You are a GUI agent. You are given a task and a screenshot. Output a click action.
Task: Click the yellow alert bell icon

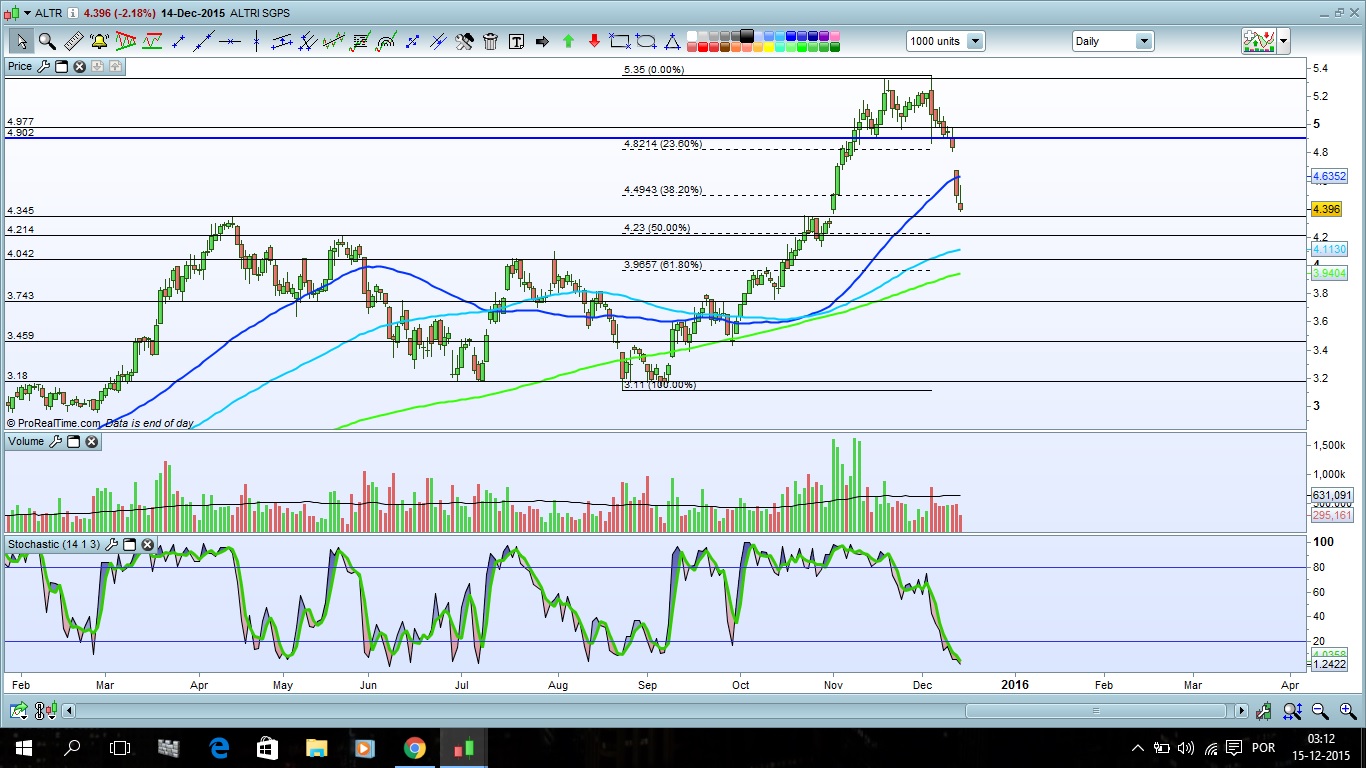(x=99, y=41)
